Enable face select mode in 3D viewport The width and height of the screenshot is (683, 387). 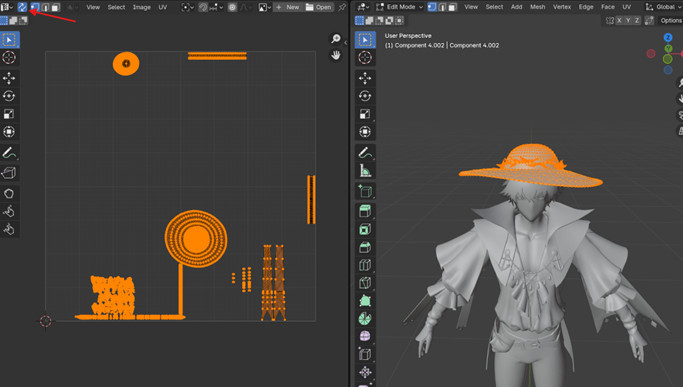point(453,7)
